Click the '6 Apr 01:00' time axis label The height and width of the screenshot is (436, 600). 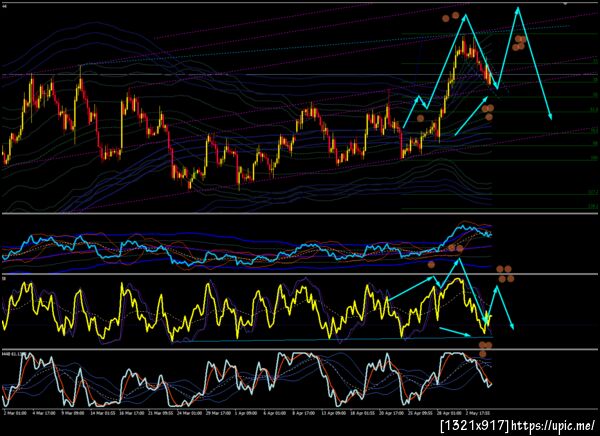(275, 413)
